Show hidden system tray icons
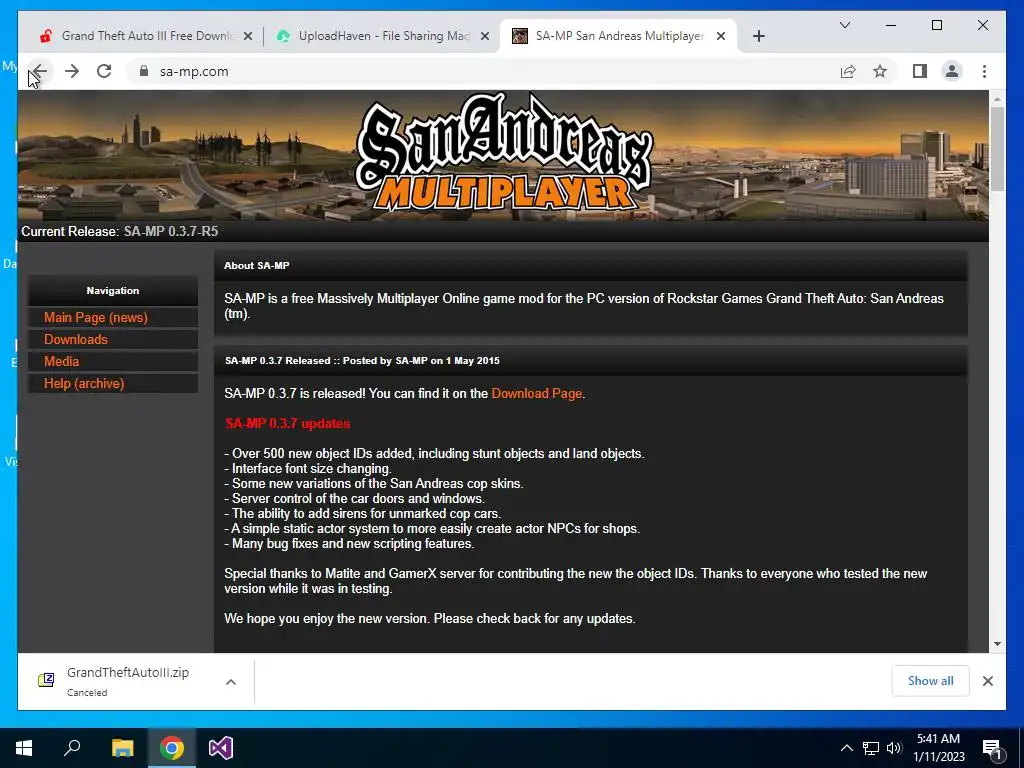1024x768 pixels. (846, 748)
